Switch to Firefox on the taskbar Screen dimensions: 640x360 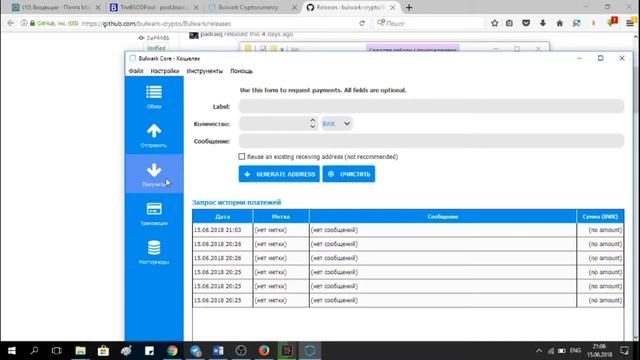tap(264, 351)
